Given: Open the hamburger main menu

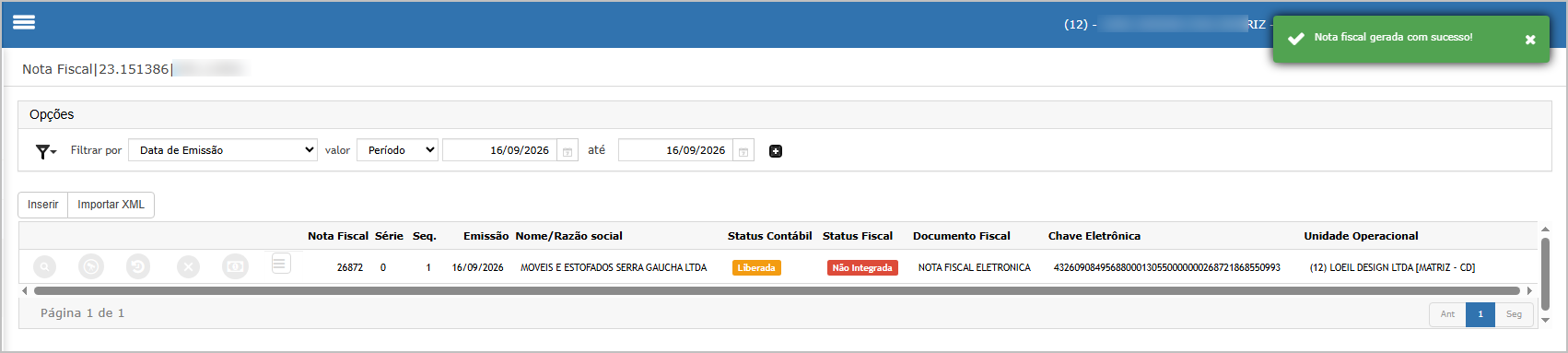Looking at the screenshot, I should 24,22.
